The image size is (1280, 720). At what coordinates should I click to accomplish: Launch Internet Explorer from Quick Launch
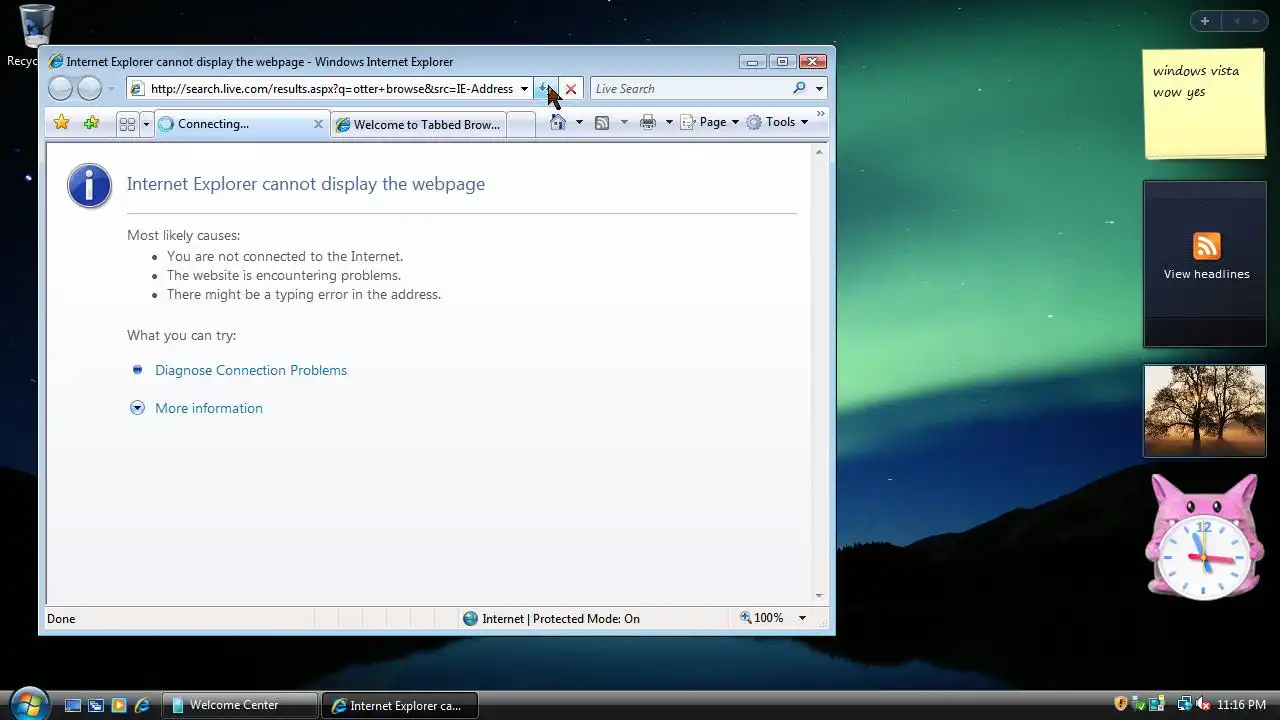tap(142, 705)
